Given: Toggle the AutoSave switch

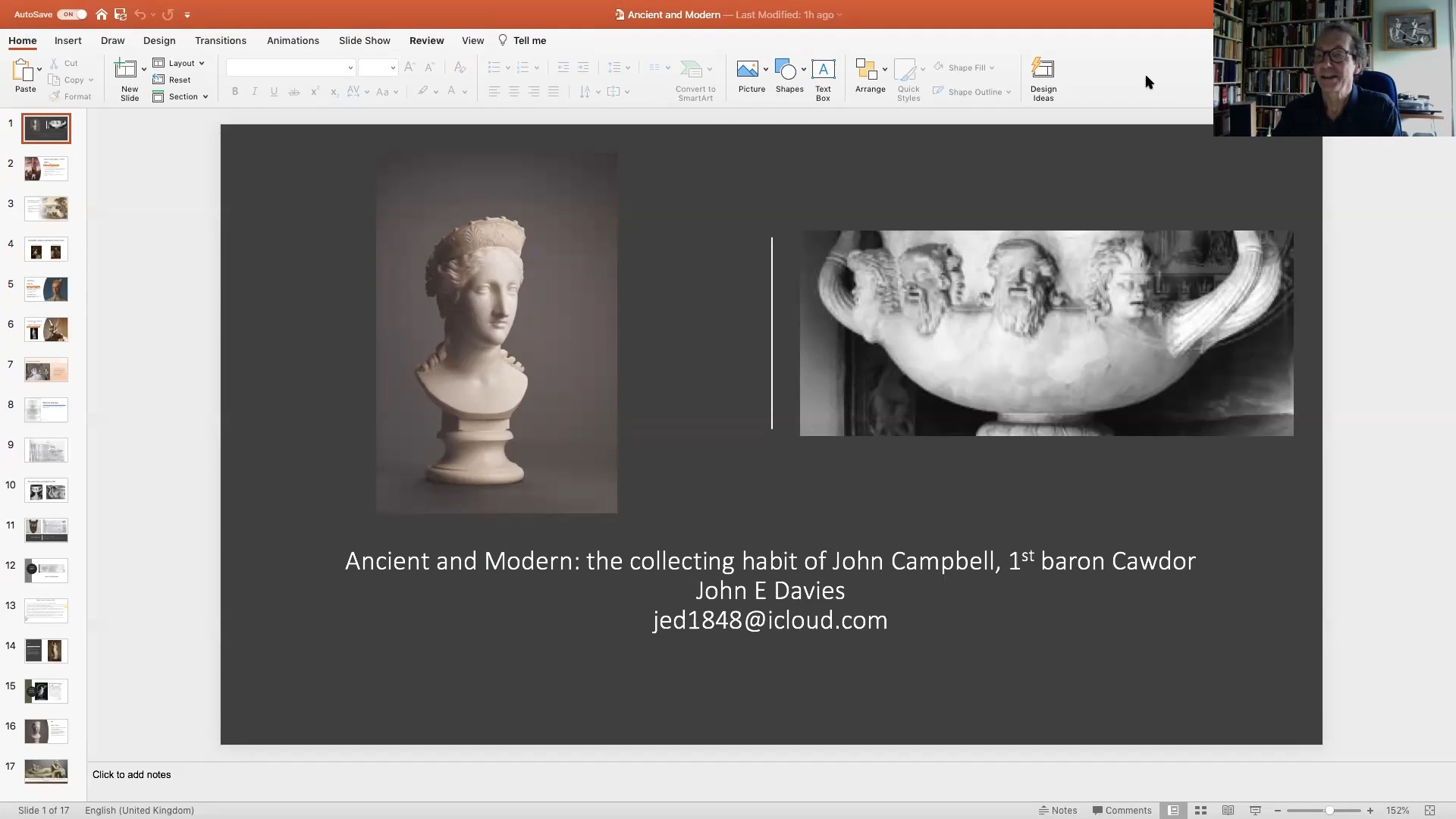Looking at the screenshot, I should click(71, 14).
